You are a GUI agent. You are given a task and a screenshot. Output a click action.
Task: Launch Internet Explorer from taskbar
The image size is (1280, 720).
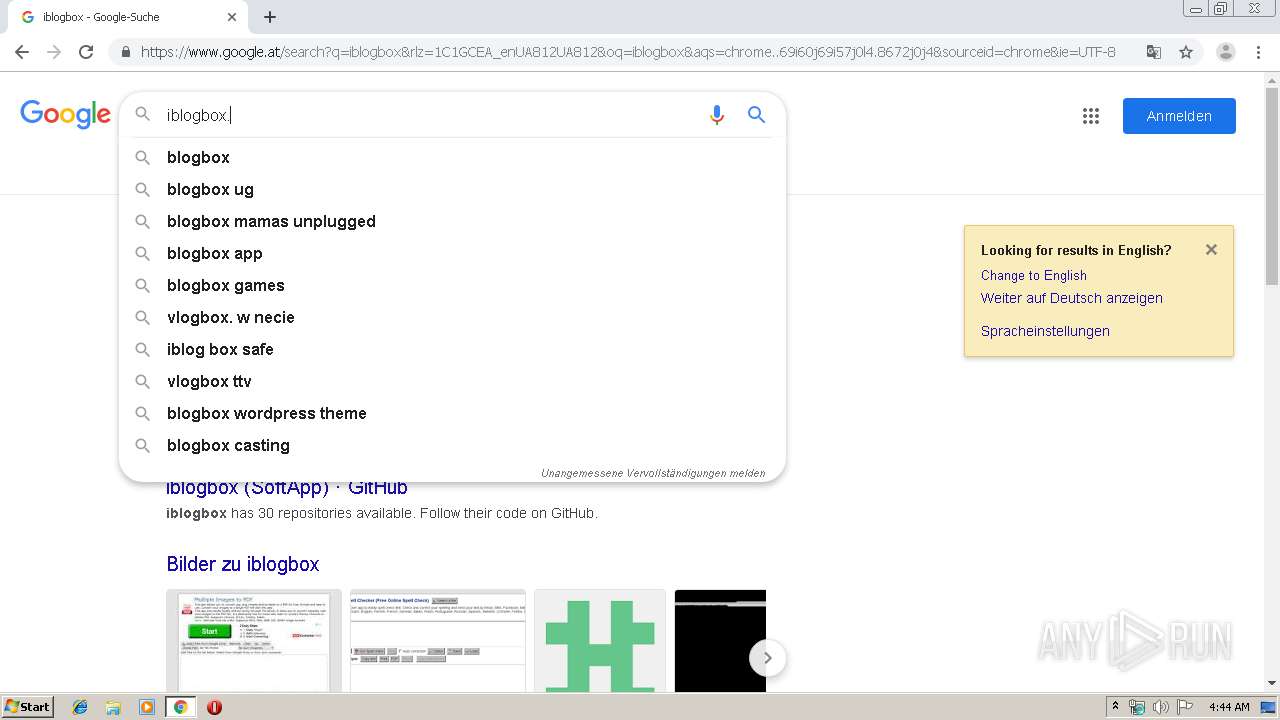coord(80,707)
